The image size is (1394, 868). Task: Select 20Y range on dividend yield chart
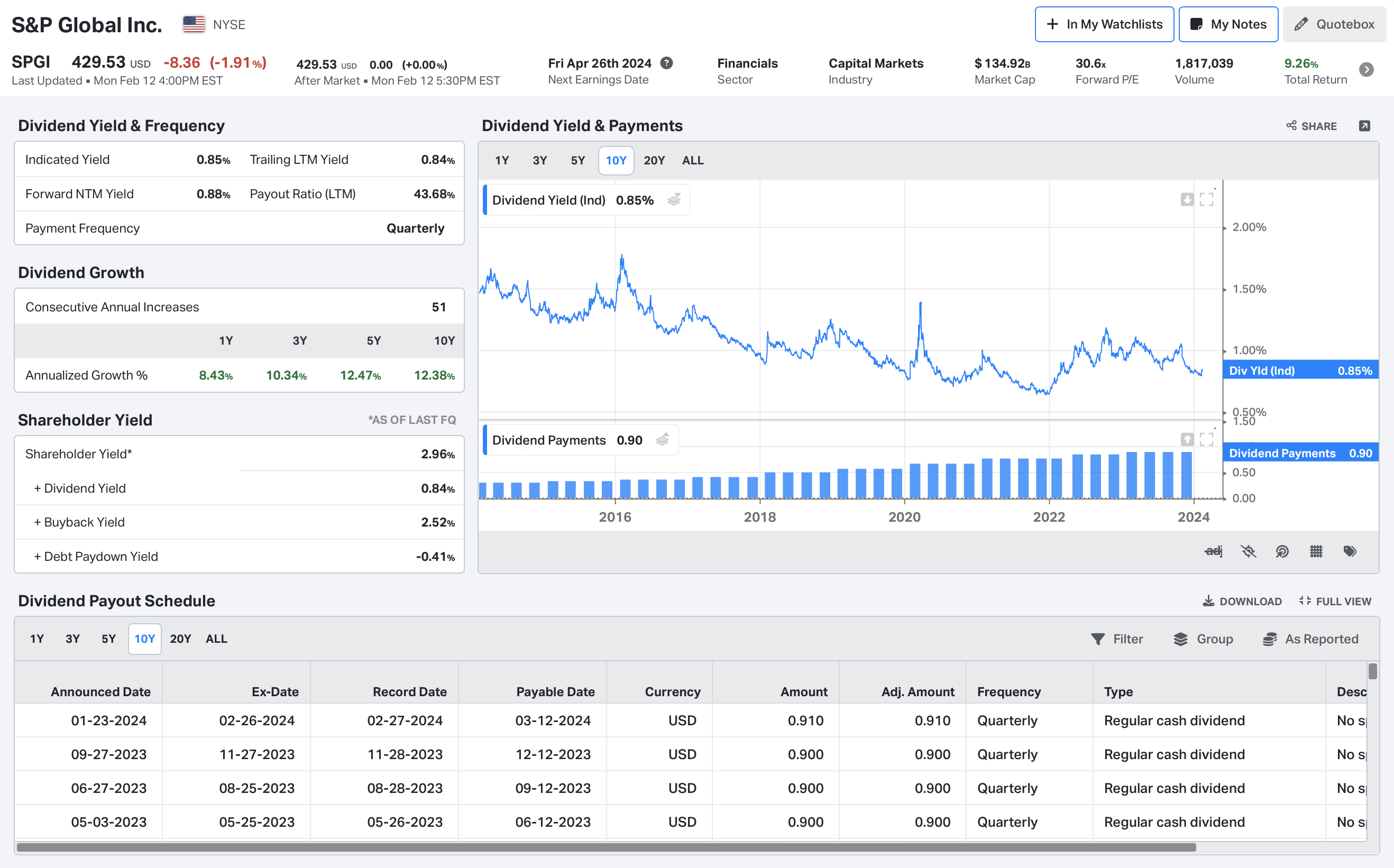[x=654, y=161]
